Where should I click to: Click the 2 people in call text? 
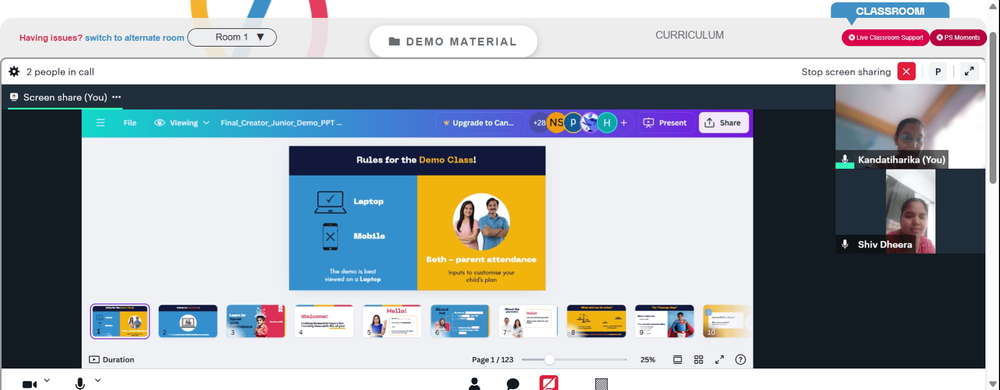coord(61,72)
